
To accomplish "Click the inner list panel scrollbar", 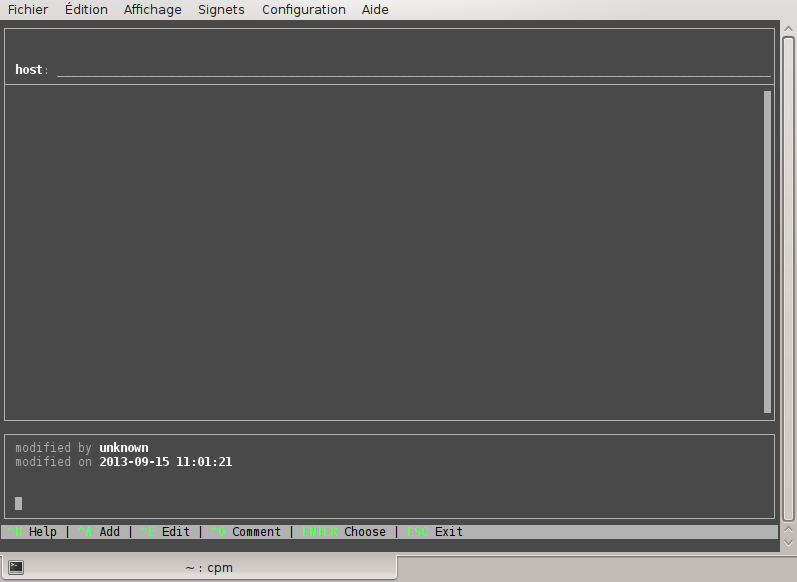I will point(767,250).
